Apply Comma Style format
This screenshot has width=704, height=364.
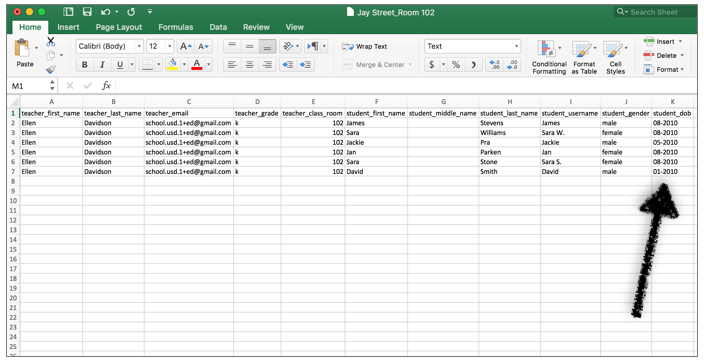tap(473, 65)
